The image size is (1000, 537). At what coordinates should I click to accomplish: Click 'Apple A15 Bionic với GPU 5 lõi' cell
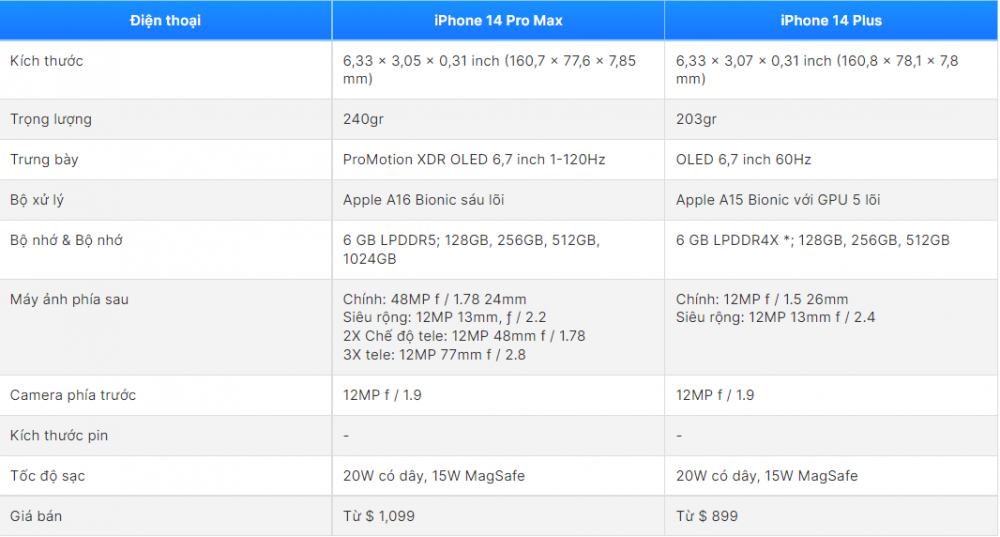831,200
